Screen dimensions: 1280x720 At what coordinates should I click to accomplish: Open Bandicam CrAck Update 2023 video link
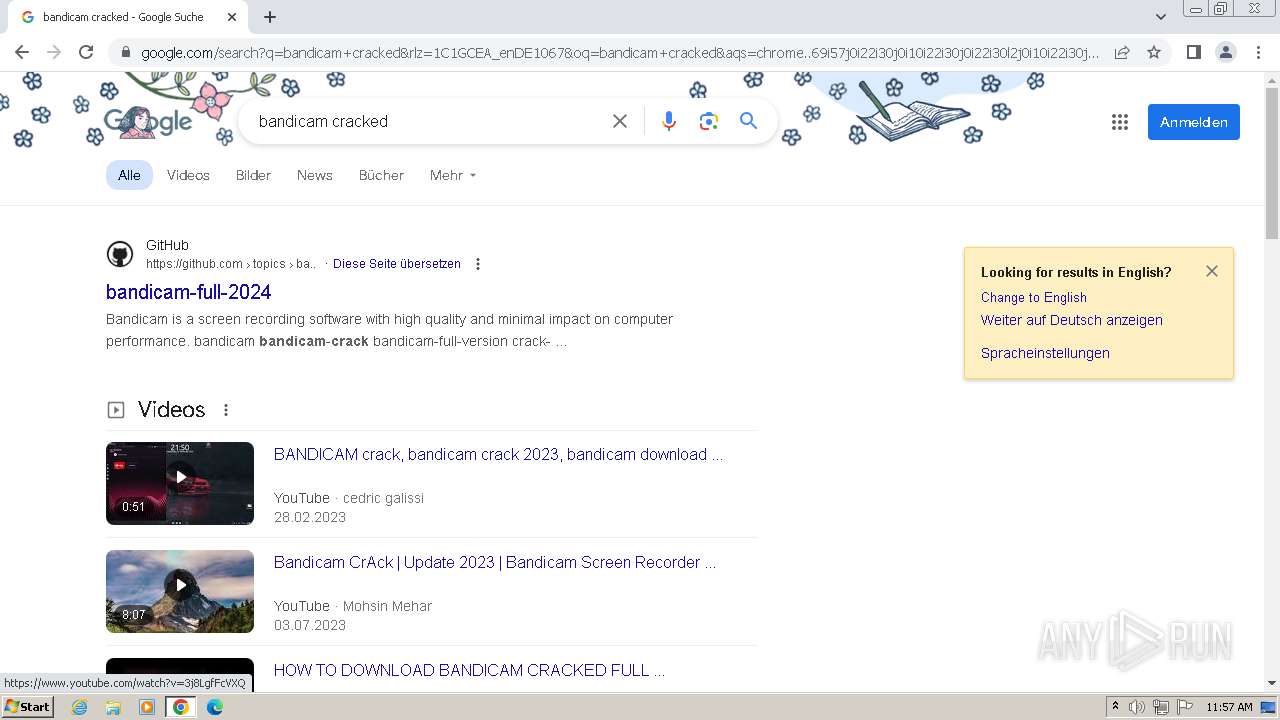point(495,562)
